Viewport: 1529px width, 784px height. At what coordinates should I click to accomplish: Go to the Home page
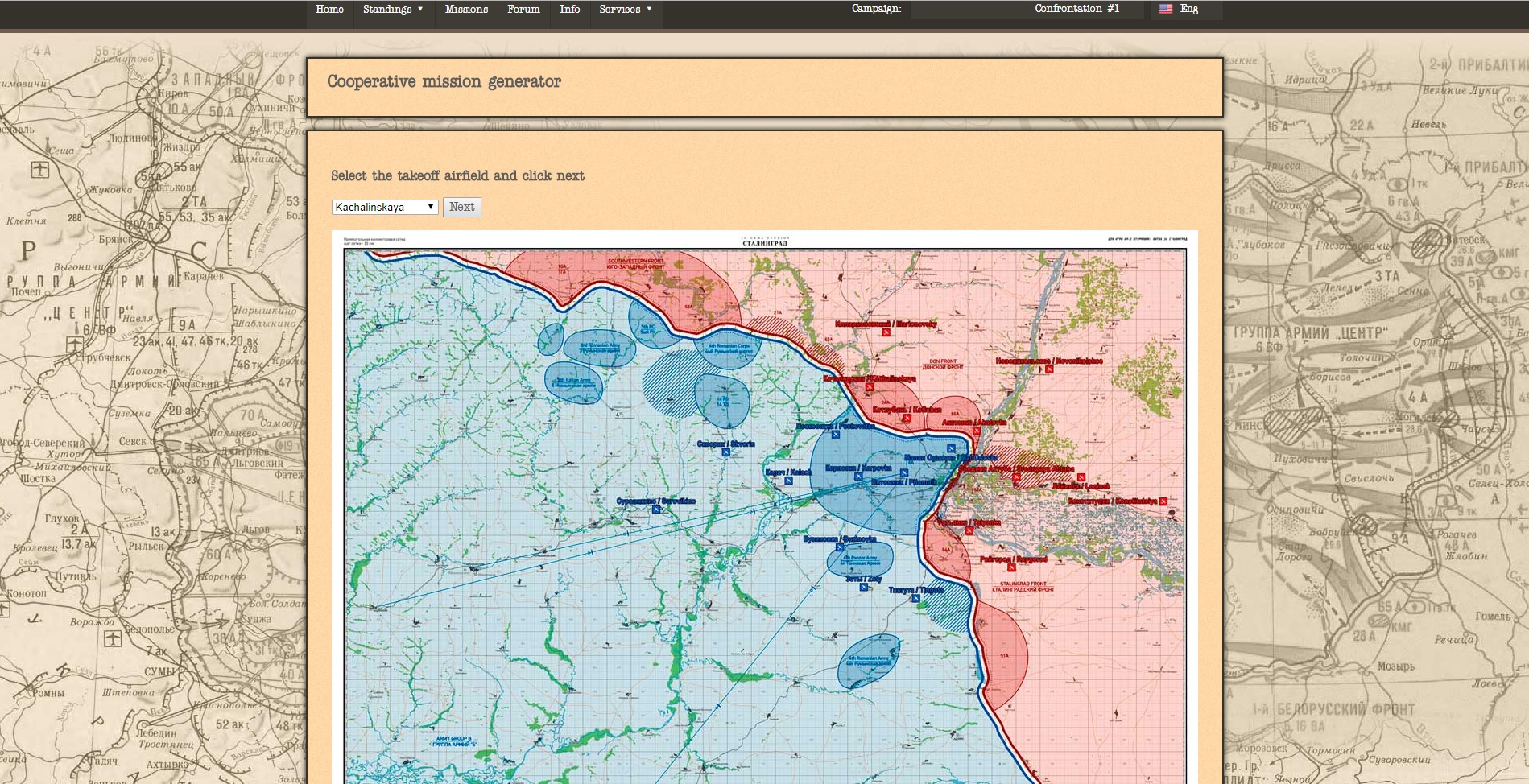pyautogui.click(x=329, y=10)
